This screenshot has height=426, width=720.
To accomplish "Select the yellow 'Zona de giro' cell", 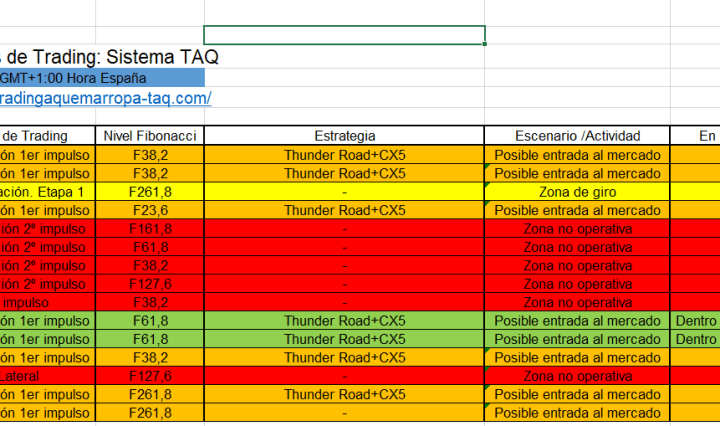I will coord(577,191).
